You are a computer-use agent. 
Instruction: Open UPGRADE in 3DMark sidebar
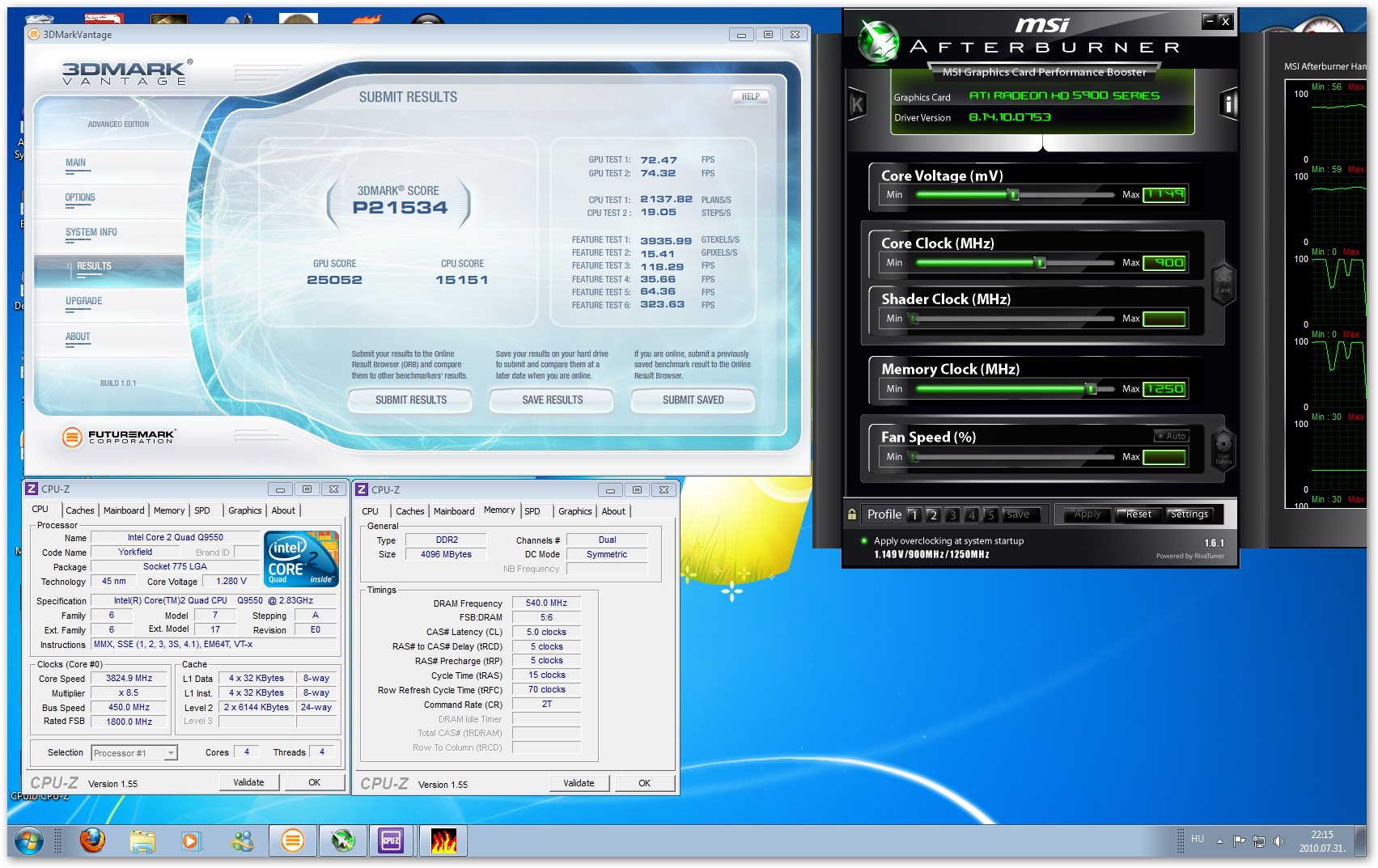coord(84,301)
